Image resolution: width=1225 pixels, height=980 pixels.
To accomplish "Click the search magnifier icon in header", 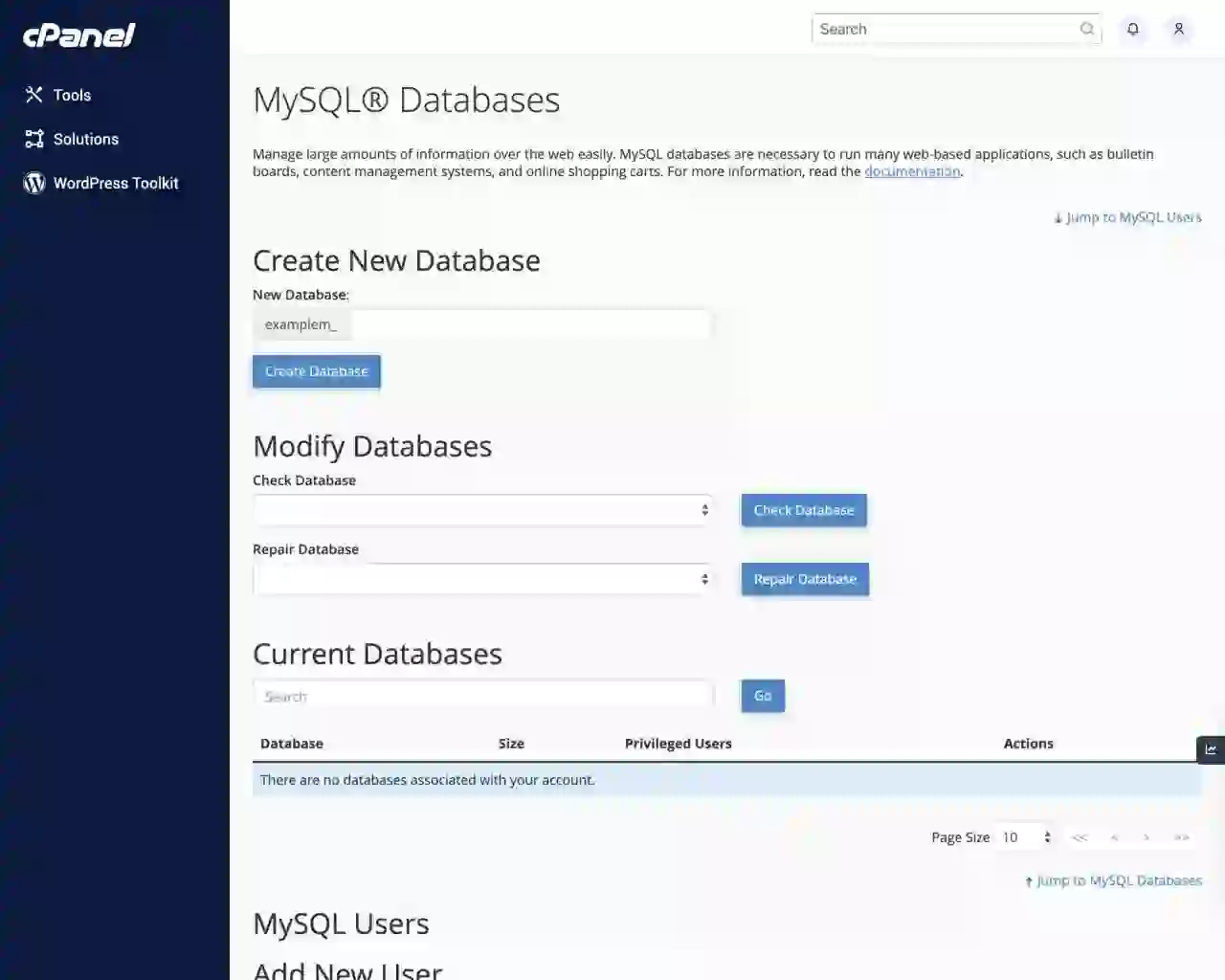I will click(x=1087, y=29).
